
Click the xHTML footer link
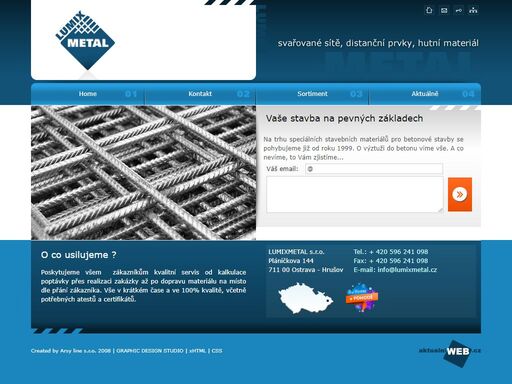pyautogui.click(x=197, y=351)
